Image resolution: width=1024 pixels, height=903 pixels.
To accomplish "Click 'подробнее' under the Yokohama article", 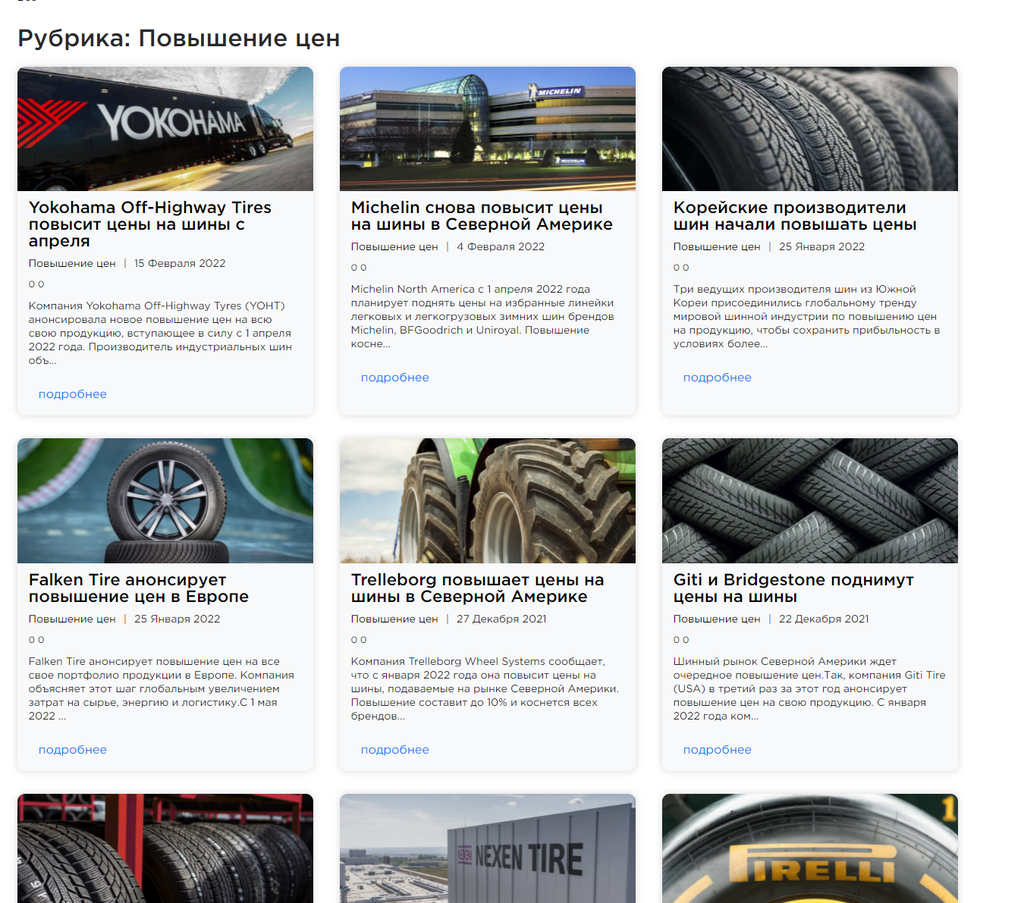I will 72,394.
